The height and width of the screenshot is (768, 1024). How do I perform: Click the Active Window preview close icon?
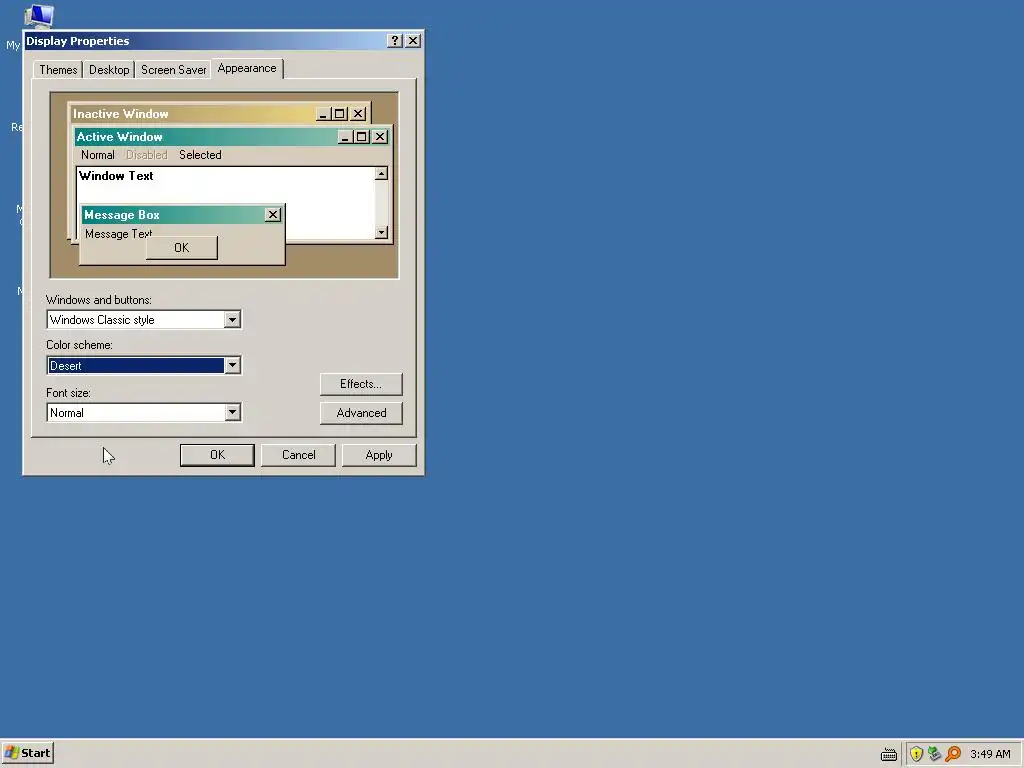click(x=379, y=136)
